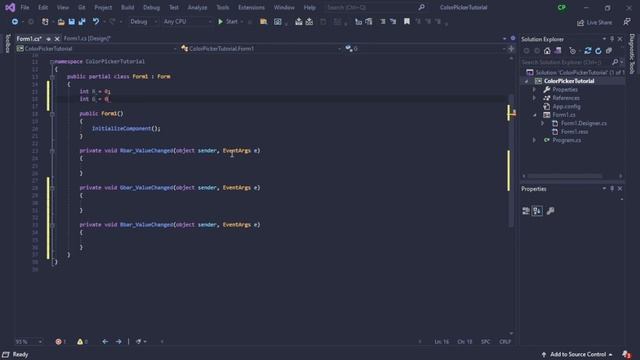Open the Debug menu
Image resolution: width=640 pixels, height=360 pixels.
coord(151,7)
